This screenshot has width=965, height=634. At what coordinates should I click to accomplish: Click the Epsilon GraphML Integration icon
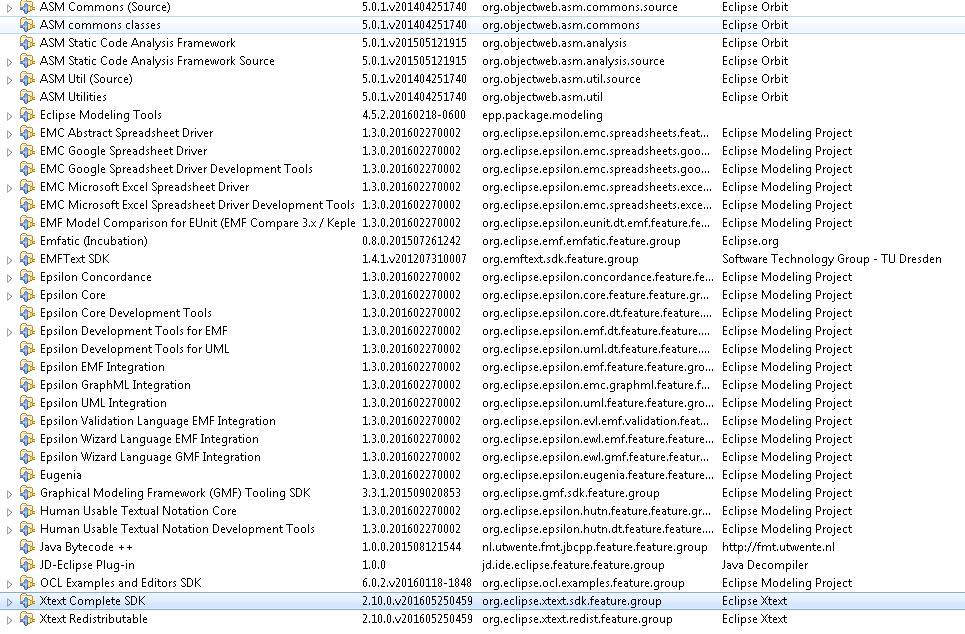(x=27, y=385)
